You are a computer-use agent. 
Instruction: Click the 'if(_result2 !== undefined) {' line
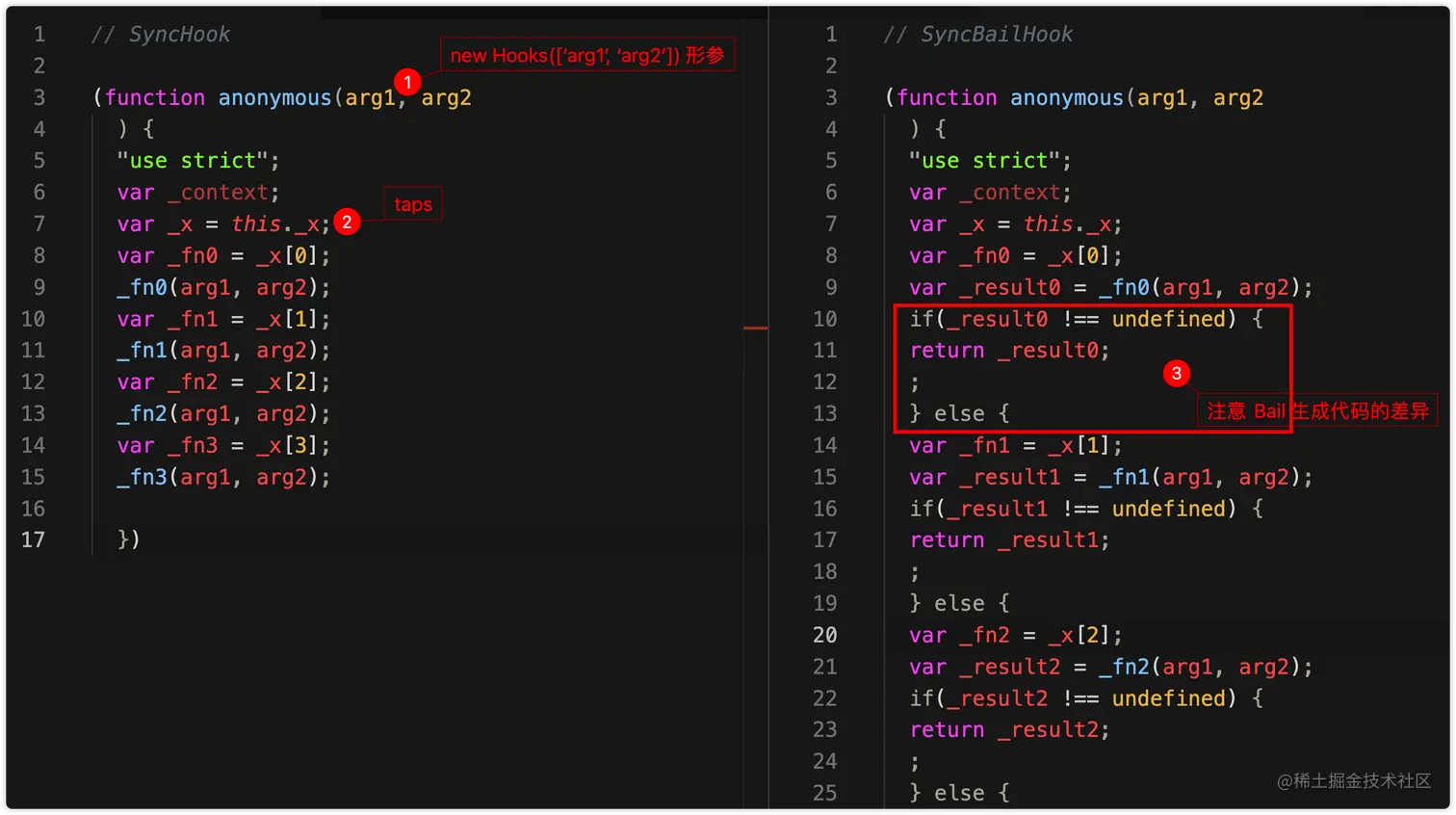click(x=1086, y=699)
